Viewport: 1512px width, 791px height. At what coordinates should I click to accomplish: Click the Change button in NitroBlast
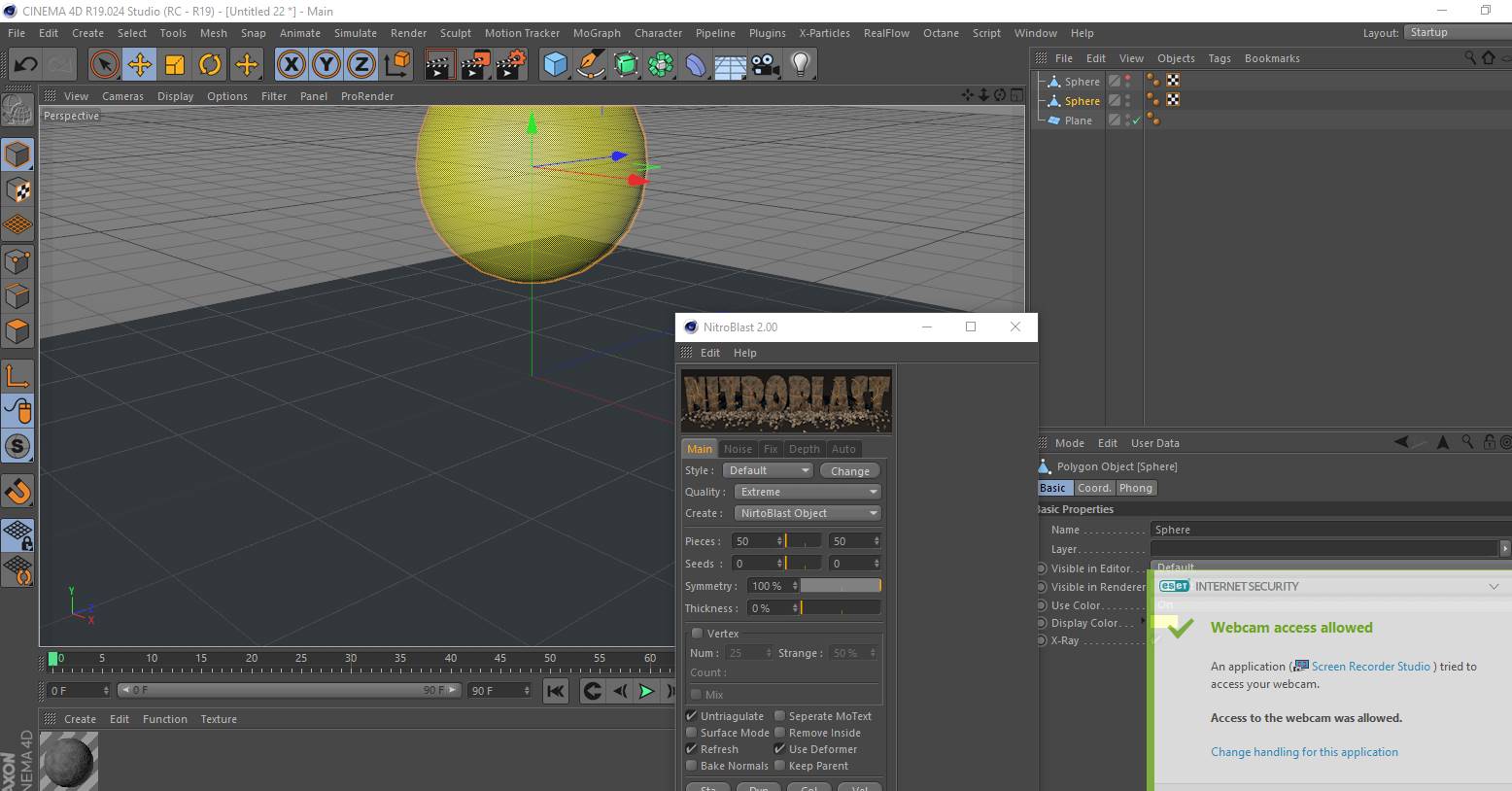[850, 470]
